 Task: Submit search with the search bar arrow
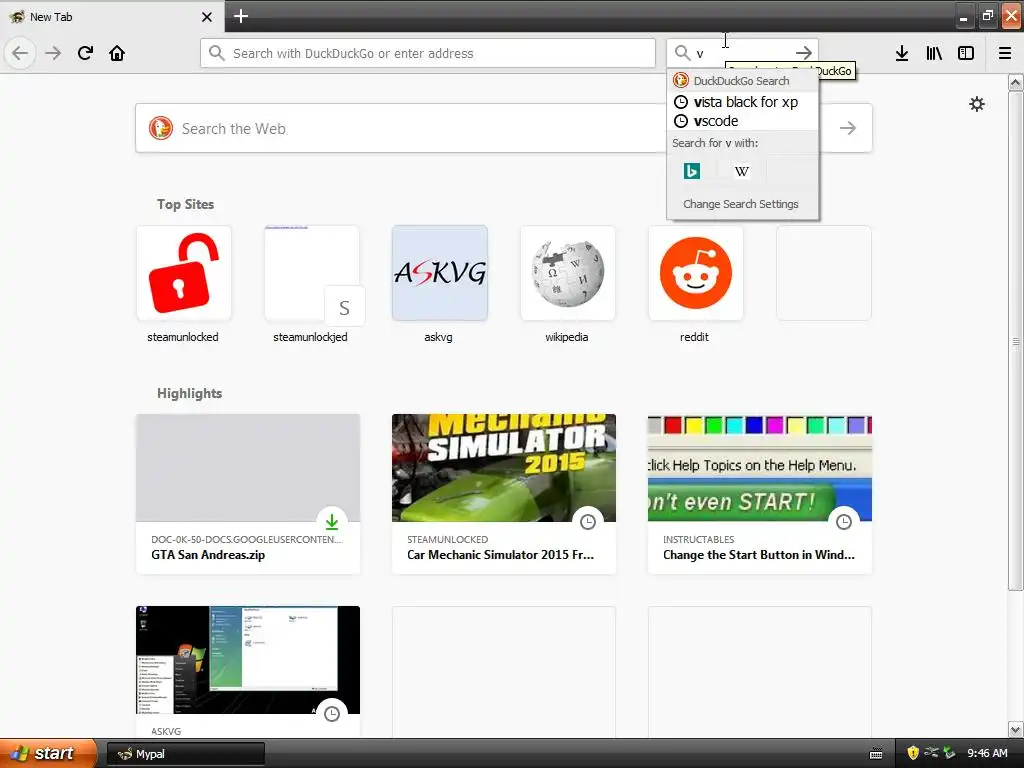[804, 53]
